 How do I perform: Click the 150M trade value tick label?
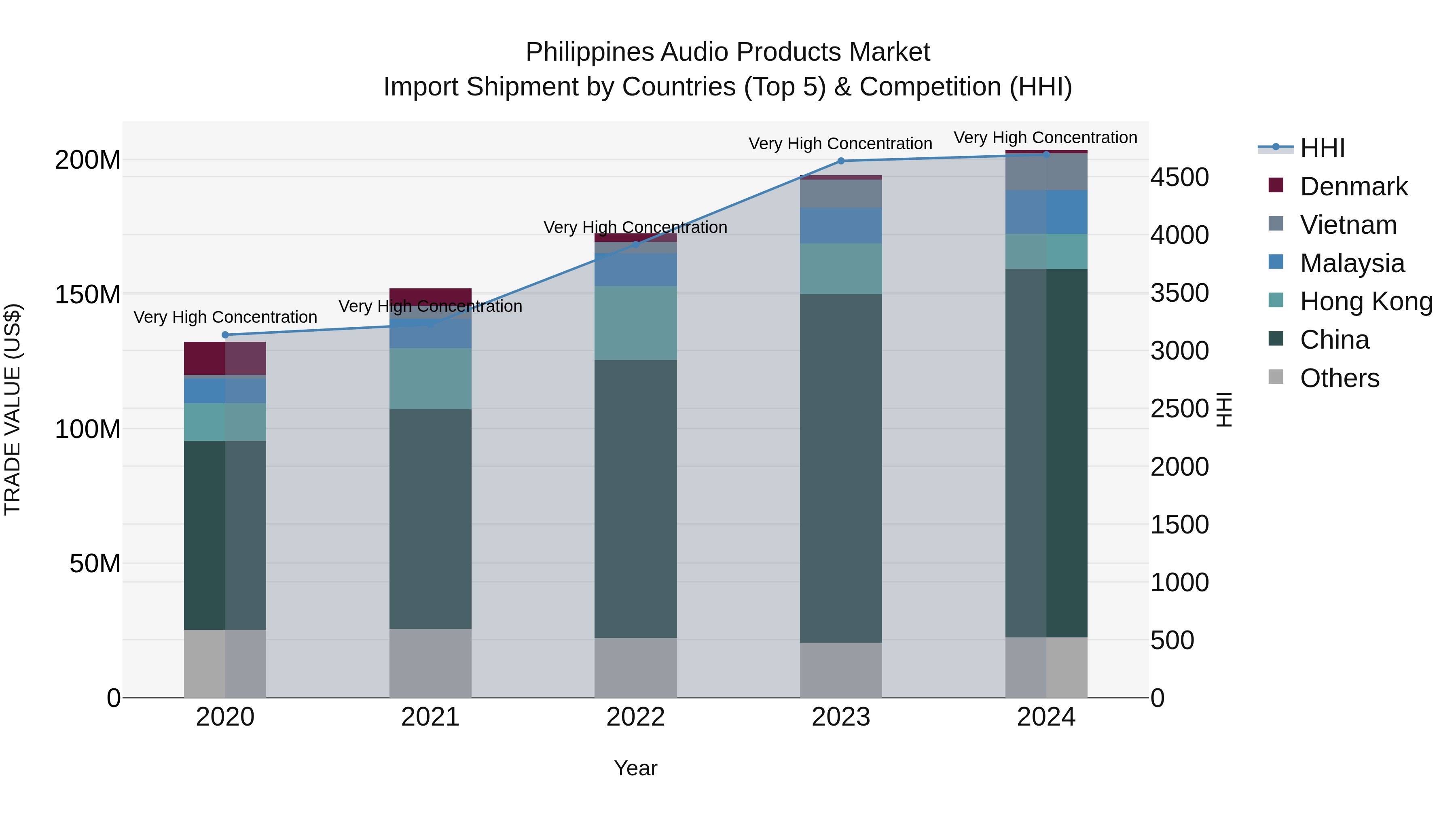(x=88, y=294)
